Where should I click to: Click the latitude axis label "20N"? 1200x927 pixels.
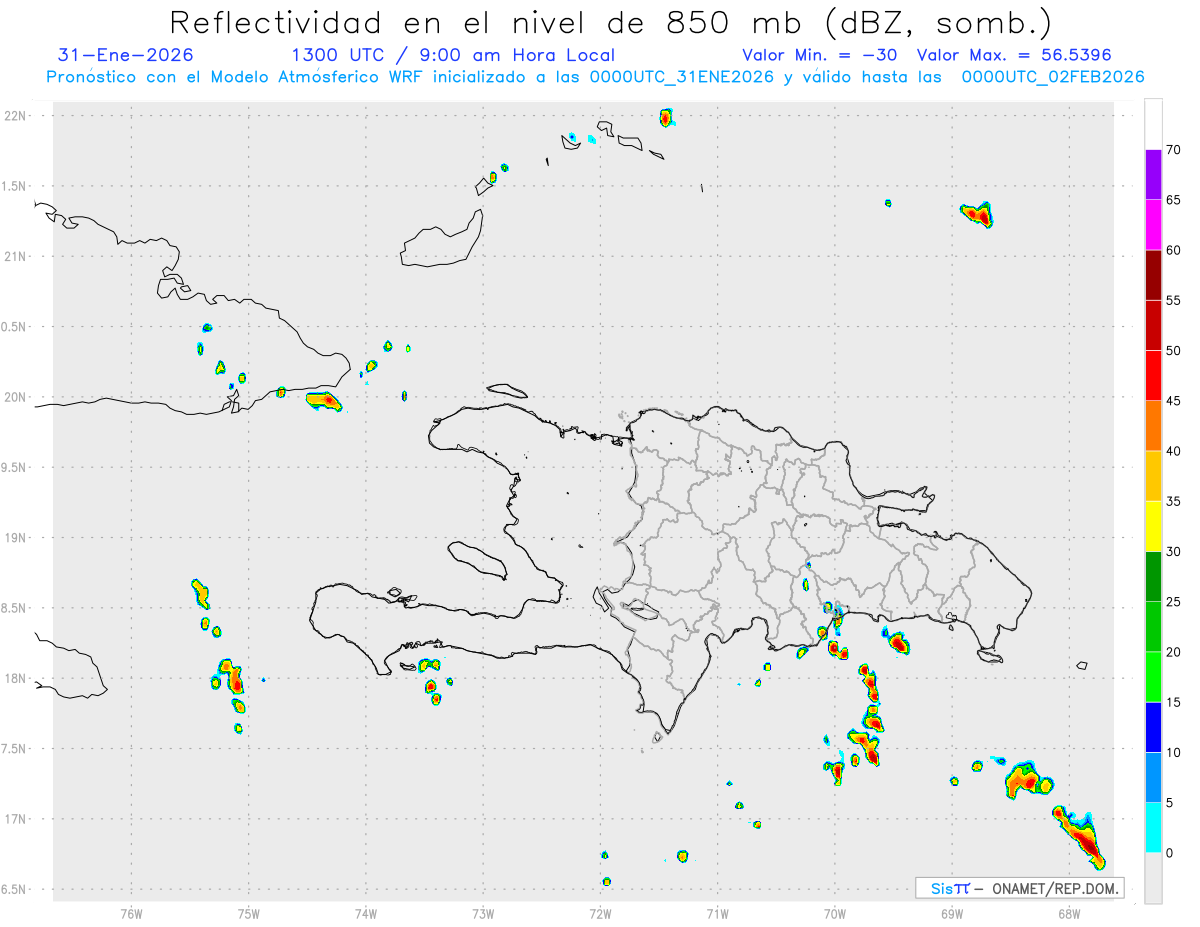pyautogui.click(x=17, y=397)
